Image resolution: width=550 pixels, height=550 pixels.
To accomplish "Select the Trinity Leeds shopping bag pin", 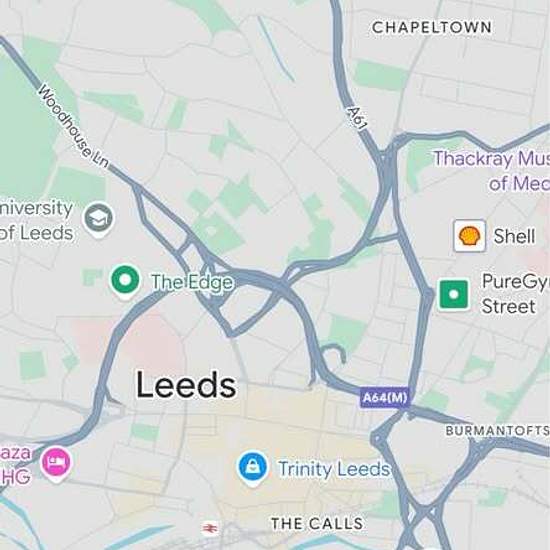I will click(253, 469).
